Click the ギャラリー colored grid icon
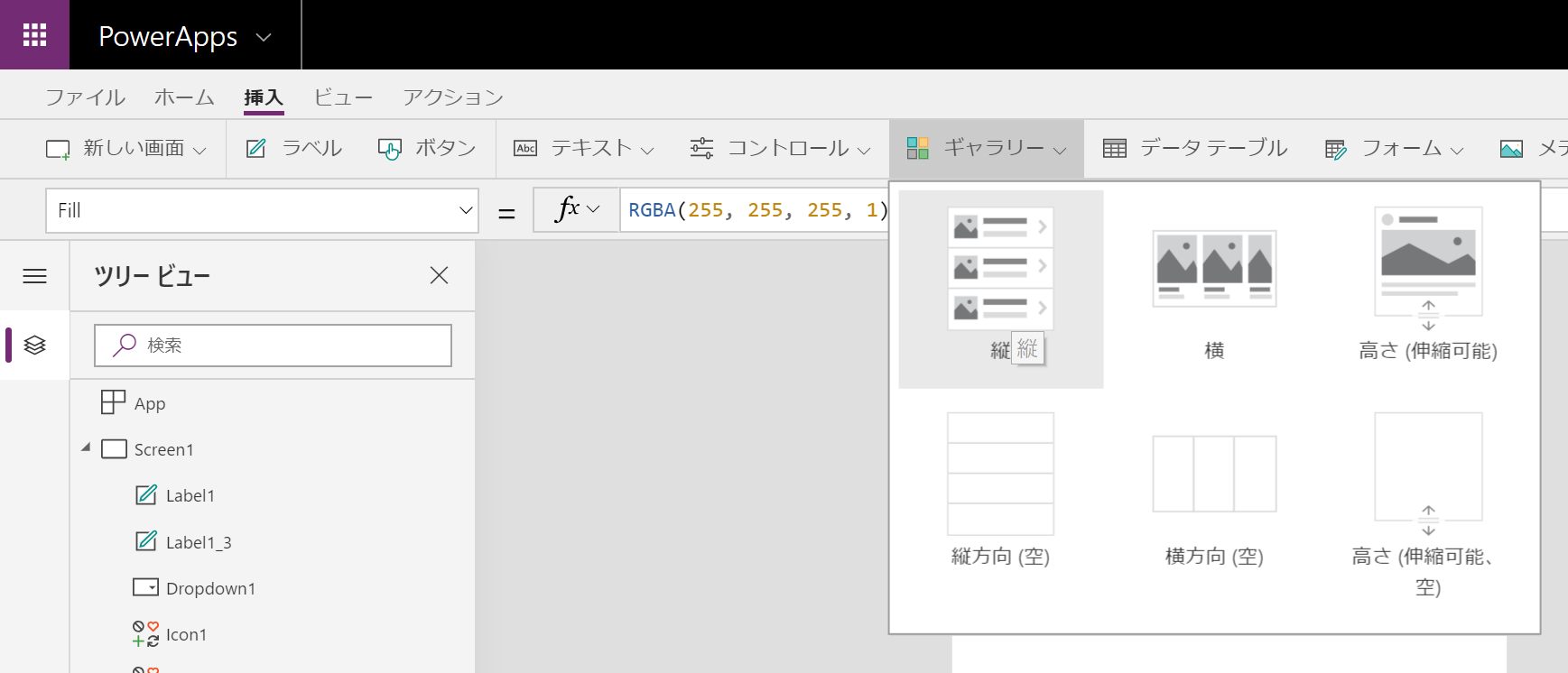 coord(918,148)
